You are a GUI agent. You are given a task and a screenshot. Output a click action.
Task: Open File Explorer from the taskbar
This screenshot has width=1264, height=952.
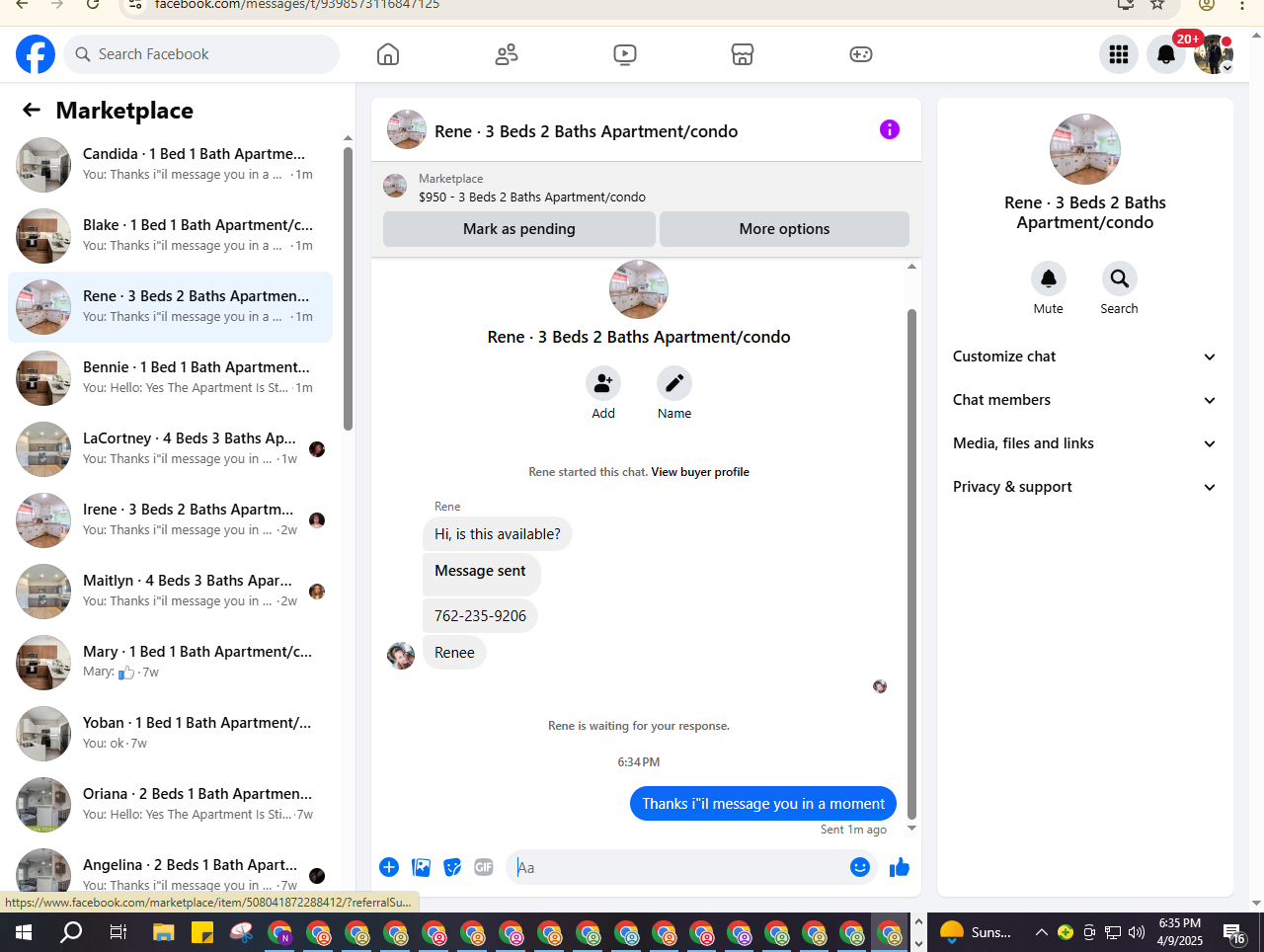(x=164, y=932)
